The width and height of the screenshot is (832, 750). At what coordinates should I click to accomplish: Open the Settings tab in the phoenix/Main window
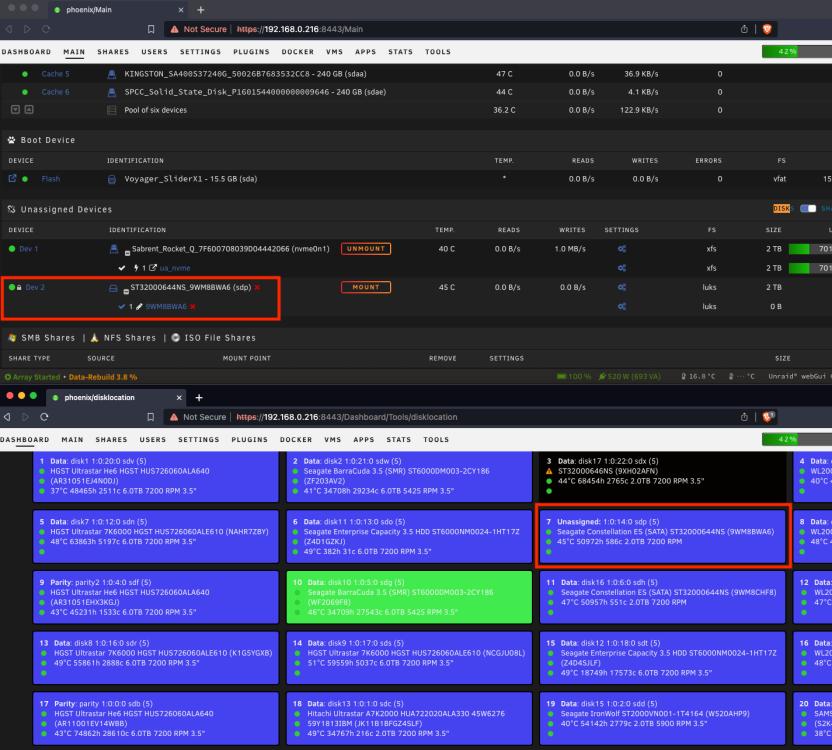point(200,52)
